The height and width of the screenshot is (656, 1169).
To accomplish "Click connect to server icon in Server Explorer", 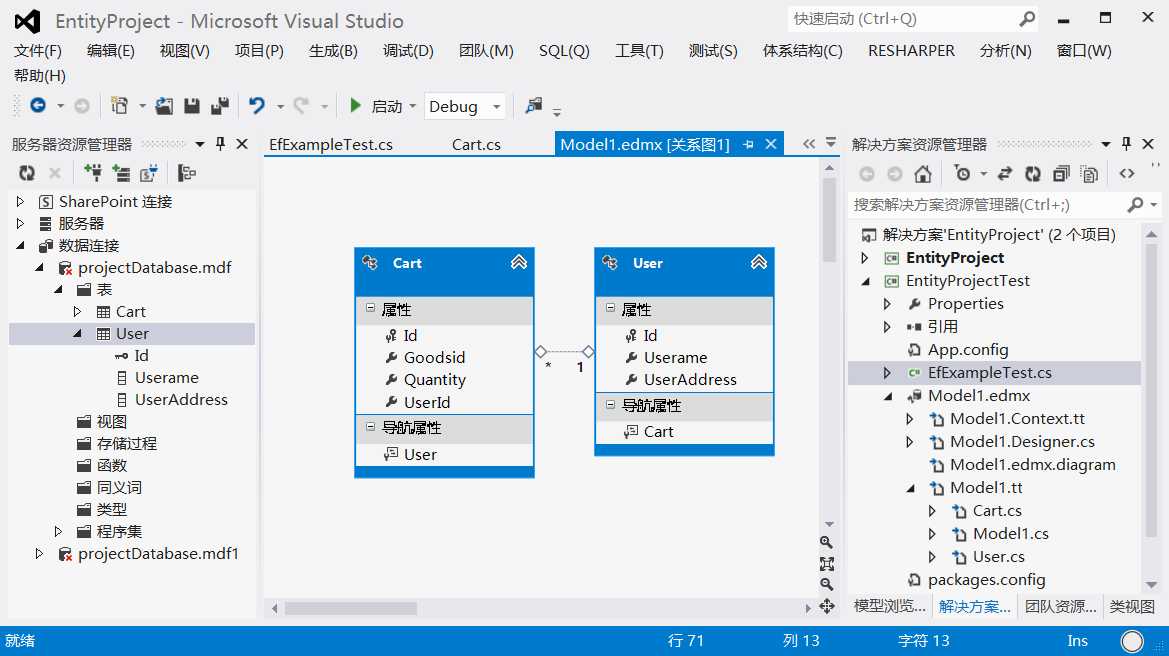I will tap(121, 173).
